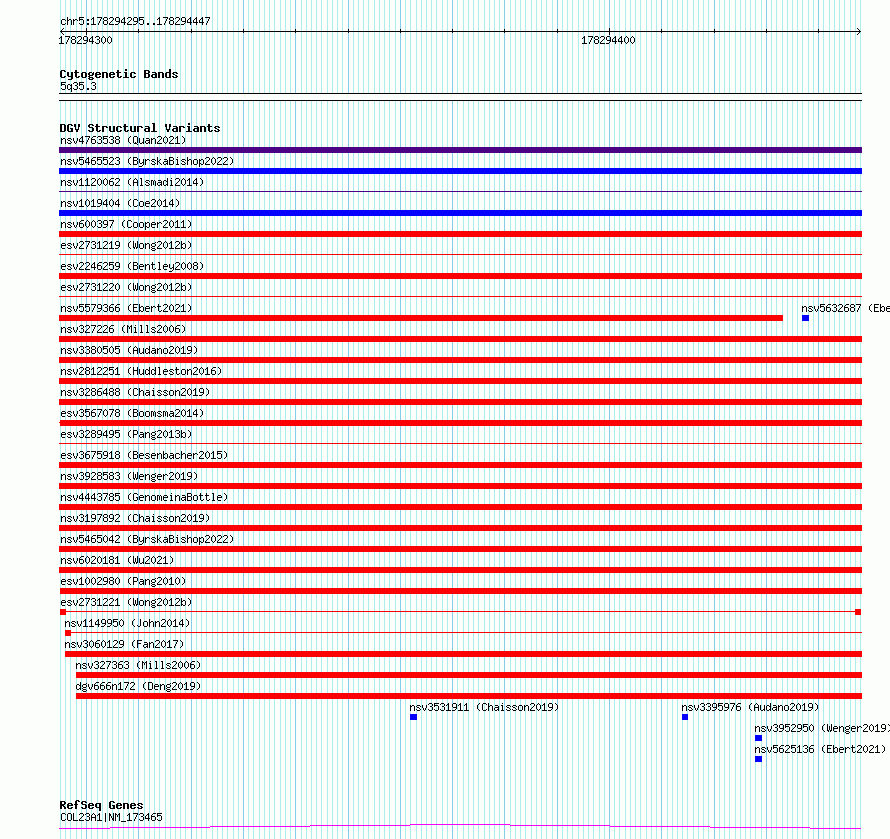This screenshot has width=890, height=839.
Task: Click the right square endpoint of esv2731221
Action: [x=858, y=612]
